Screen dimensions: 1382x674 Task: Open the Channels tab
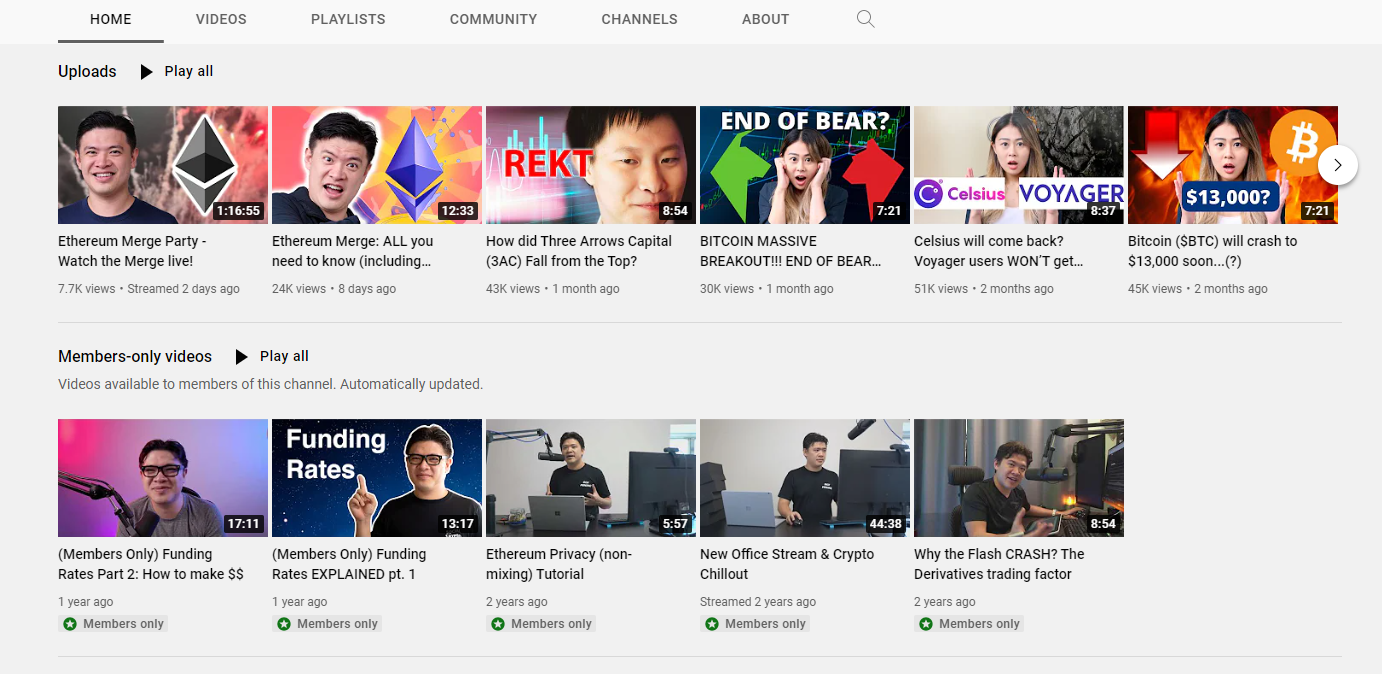click(639, 19)
